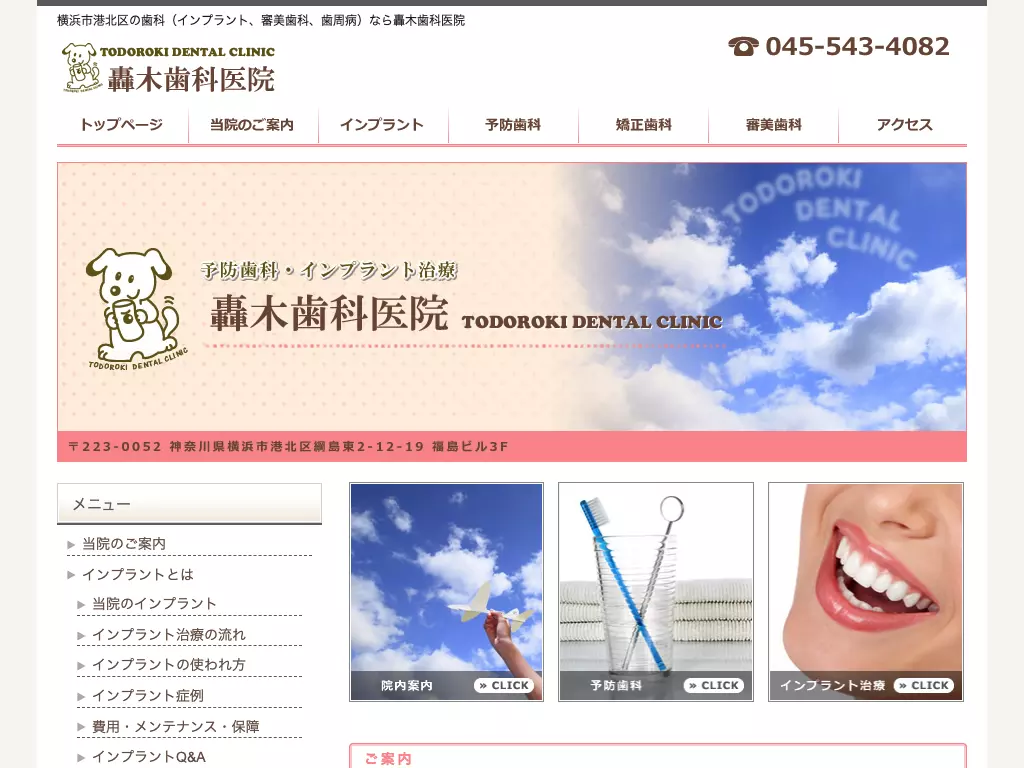Select the インプラント navigation item

(x=383, y=125)
